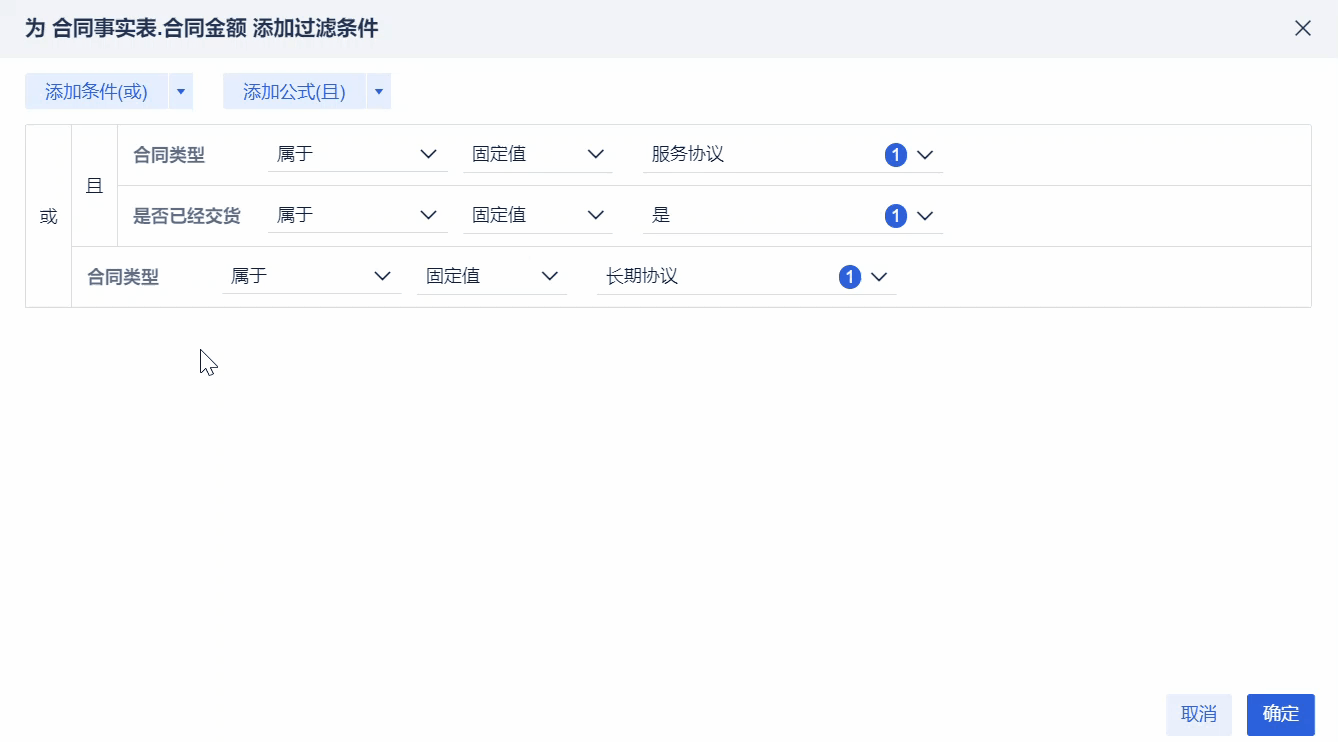Image resolution: width=1338 pixels, height=742 pixels.
Task: Open 属于 operator dropdown in 长期协议 row
Action: click(311, 277)
